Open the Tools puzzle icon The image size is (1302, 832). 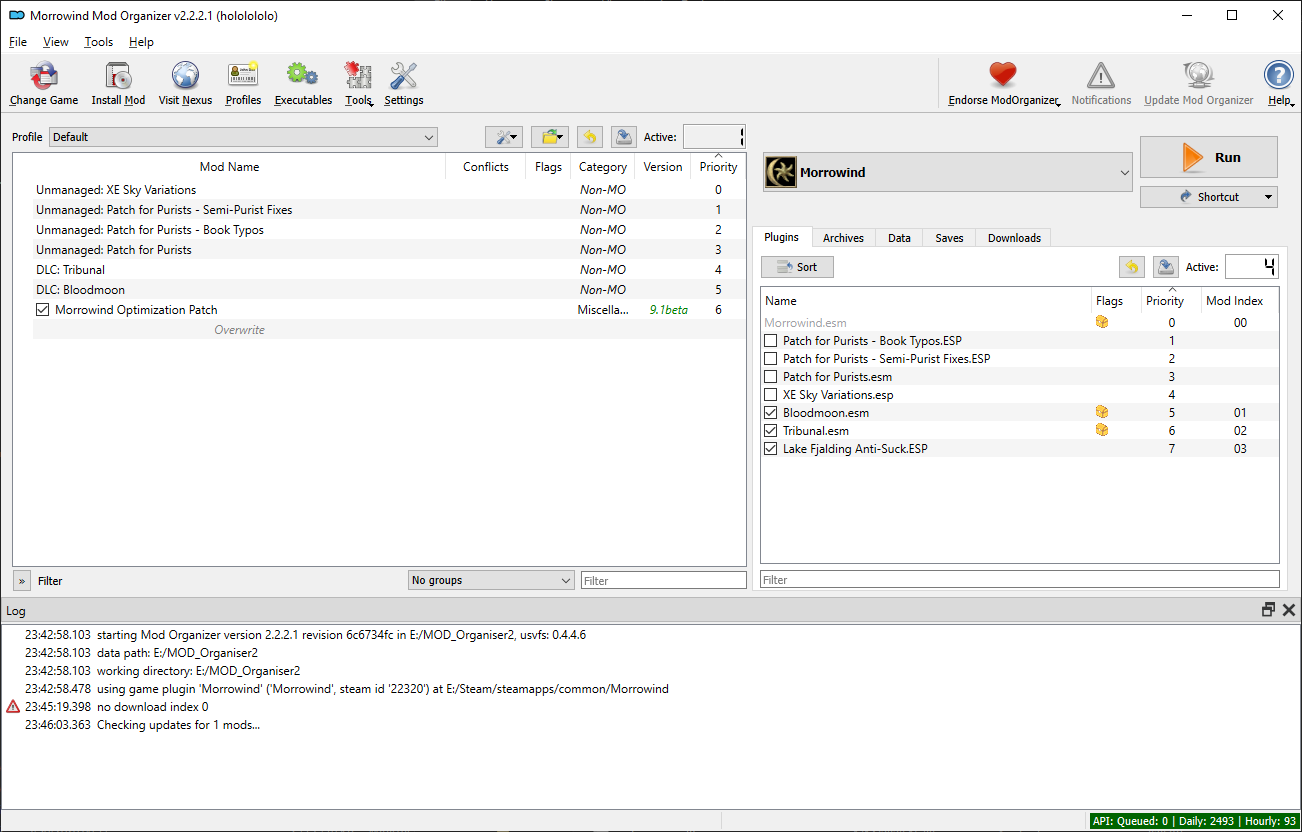pos(358,76)
